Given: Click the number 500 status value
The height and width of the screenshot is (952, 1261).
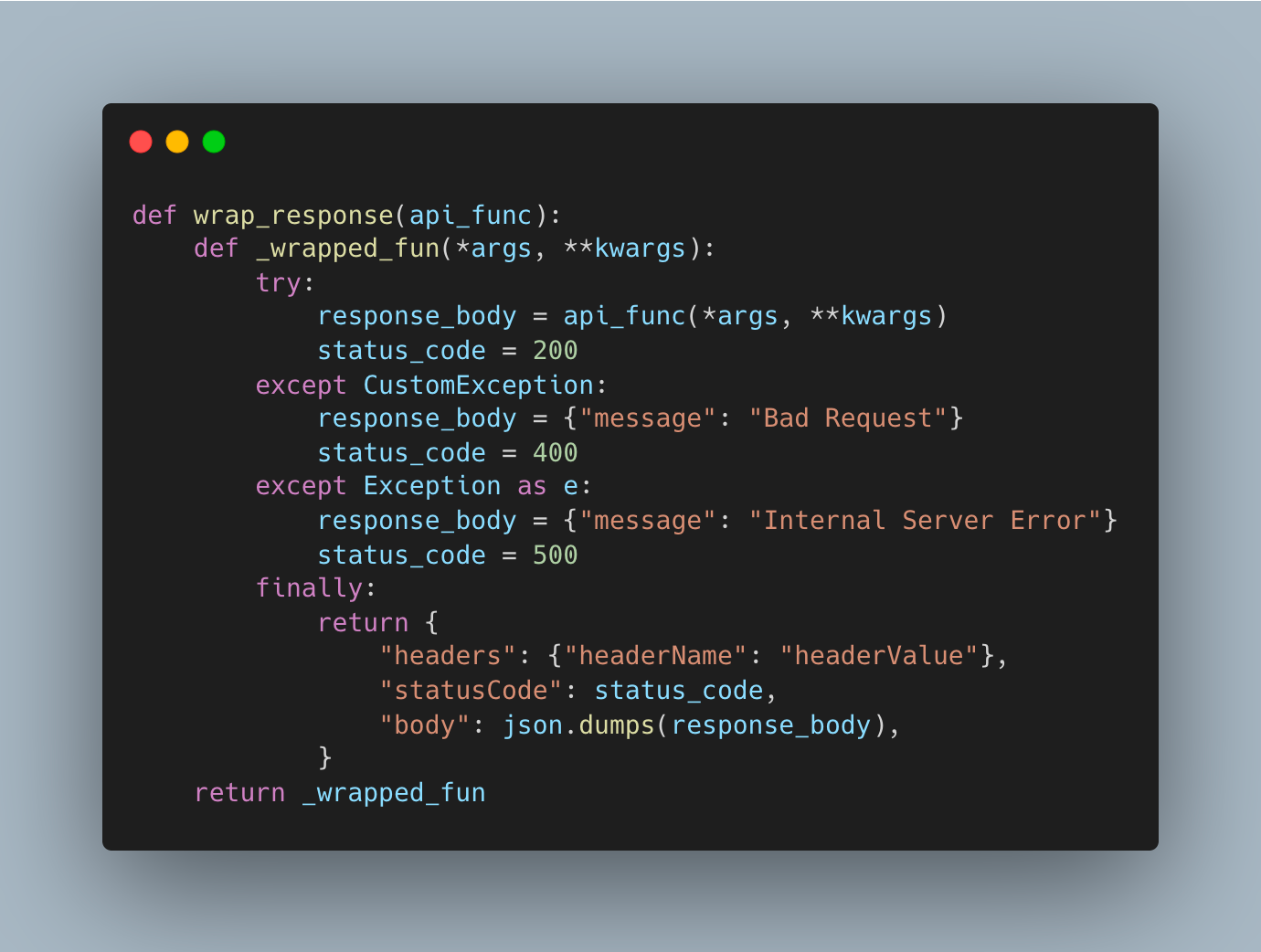Looking at the screenshot, I should click(x=555, y=555).
